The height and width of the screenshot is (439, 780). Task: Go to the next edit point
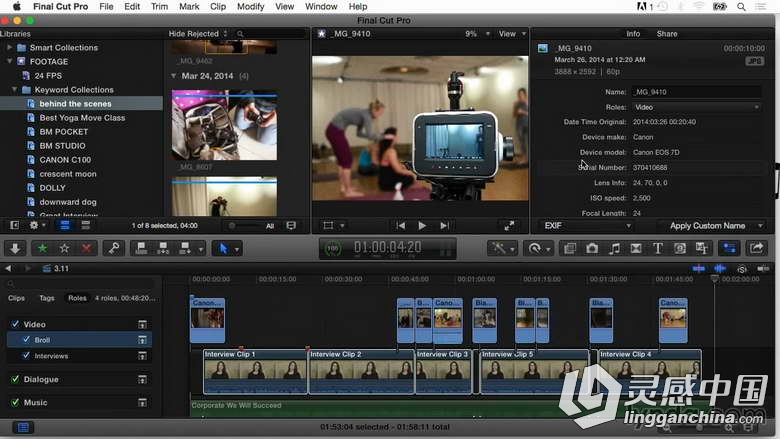pos(444,226)
